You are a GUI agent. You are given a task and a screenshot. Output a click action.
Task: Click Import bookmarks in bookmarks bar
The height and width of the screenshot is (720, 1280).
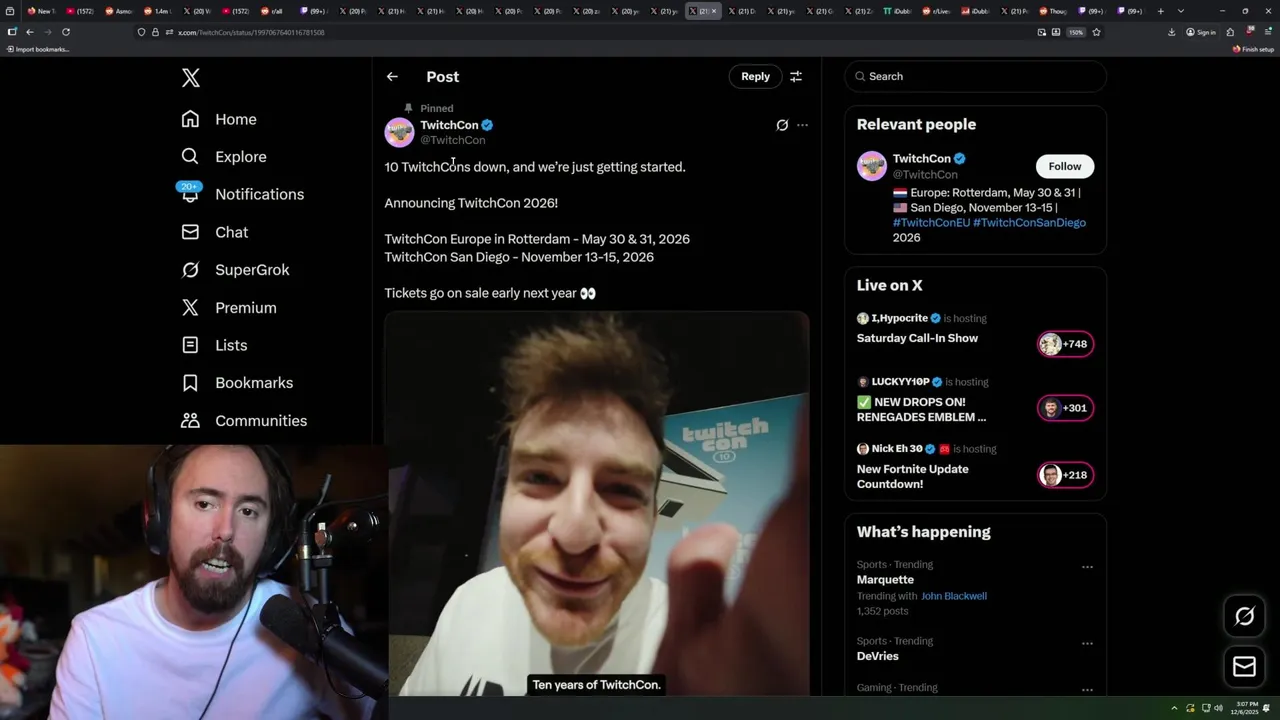click(38, 49)
